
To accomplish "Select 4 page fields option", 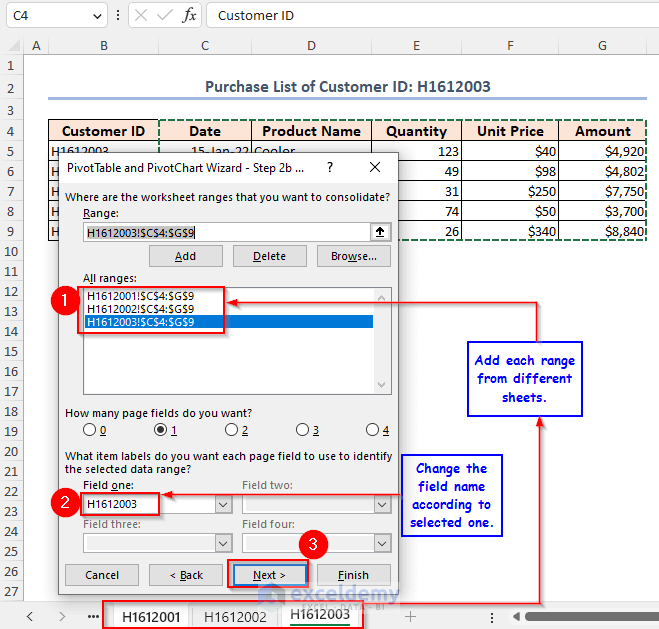I will (x=372, y=430).
